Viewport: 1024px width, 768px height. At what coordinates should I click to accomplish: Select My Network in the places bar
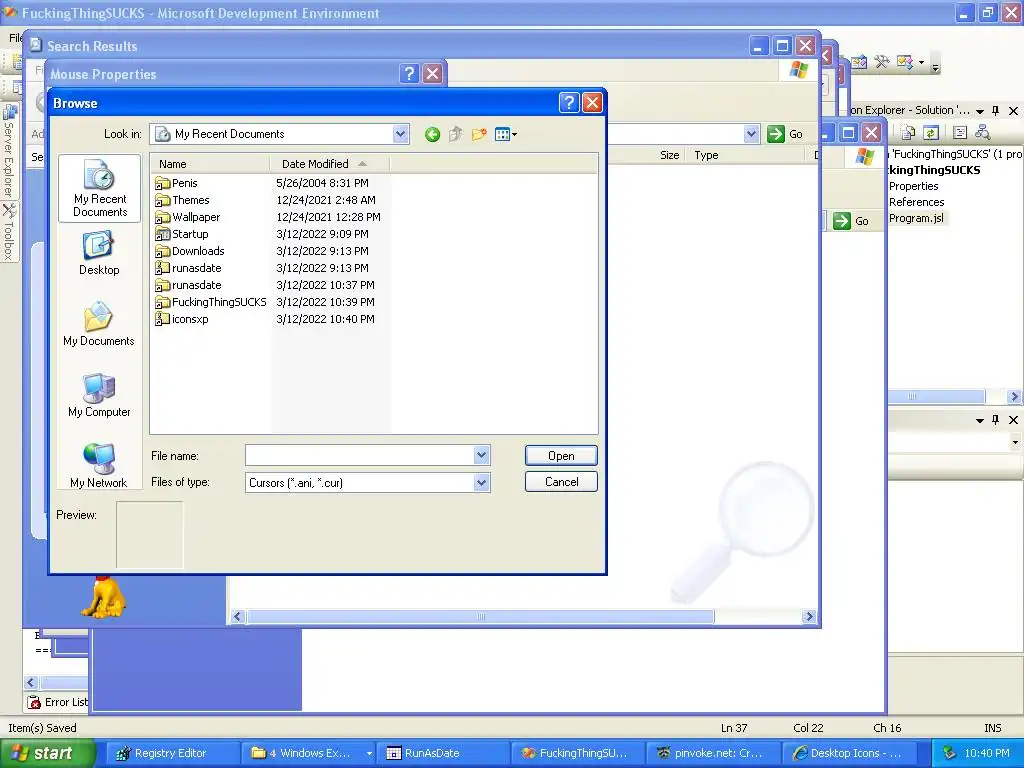(x=99, y=466)
